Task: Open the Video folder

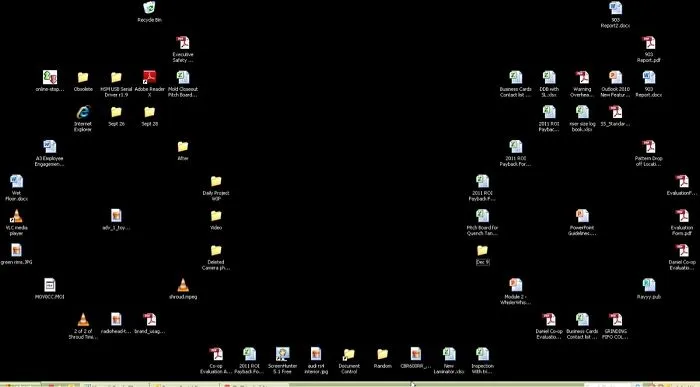Action: click(x=216, y=216)
